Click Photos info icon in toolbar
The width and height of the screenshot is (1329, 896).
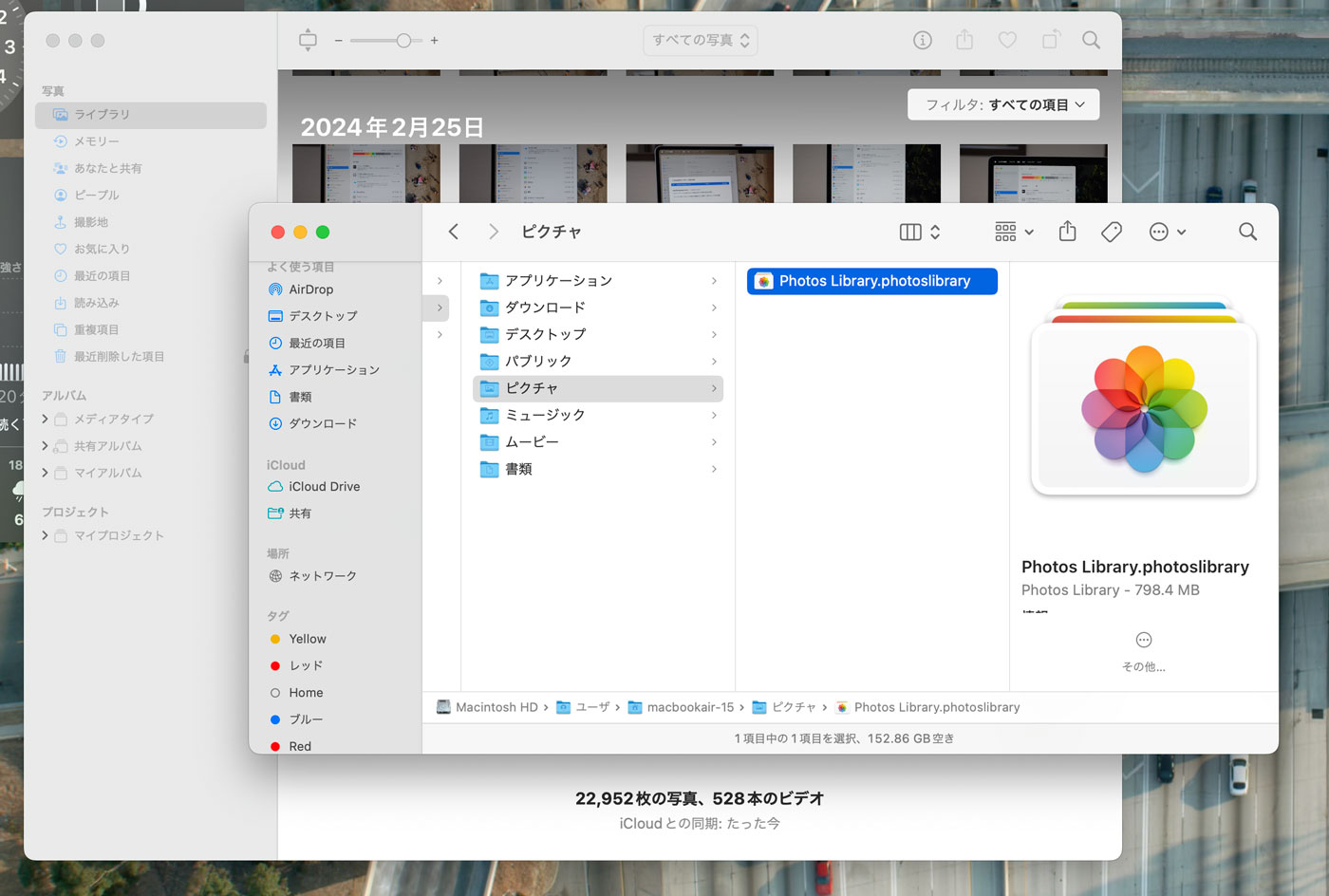tap(922, 40)
